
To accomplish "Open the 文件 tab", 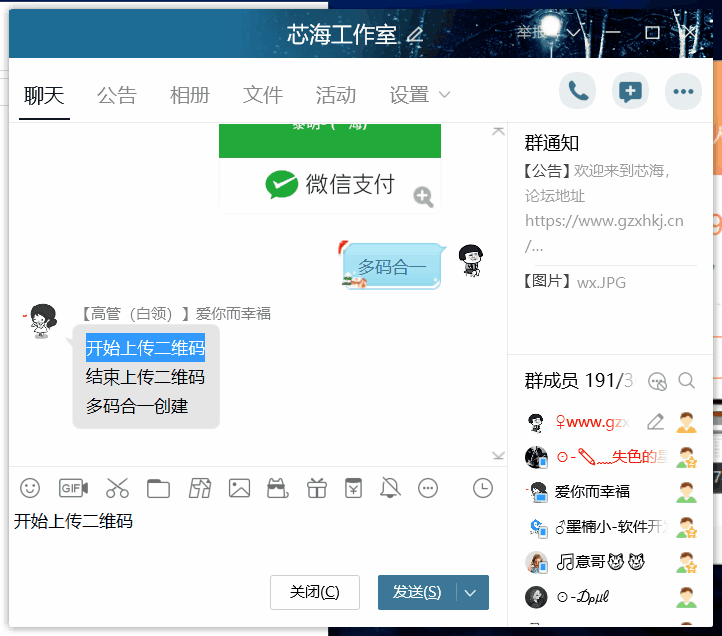I will click(x=262, y=96).
